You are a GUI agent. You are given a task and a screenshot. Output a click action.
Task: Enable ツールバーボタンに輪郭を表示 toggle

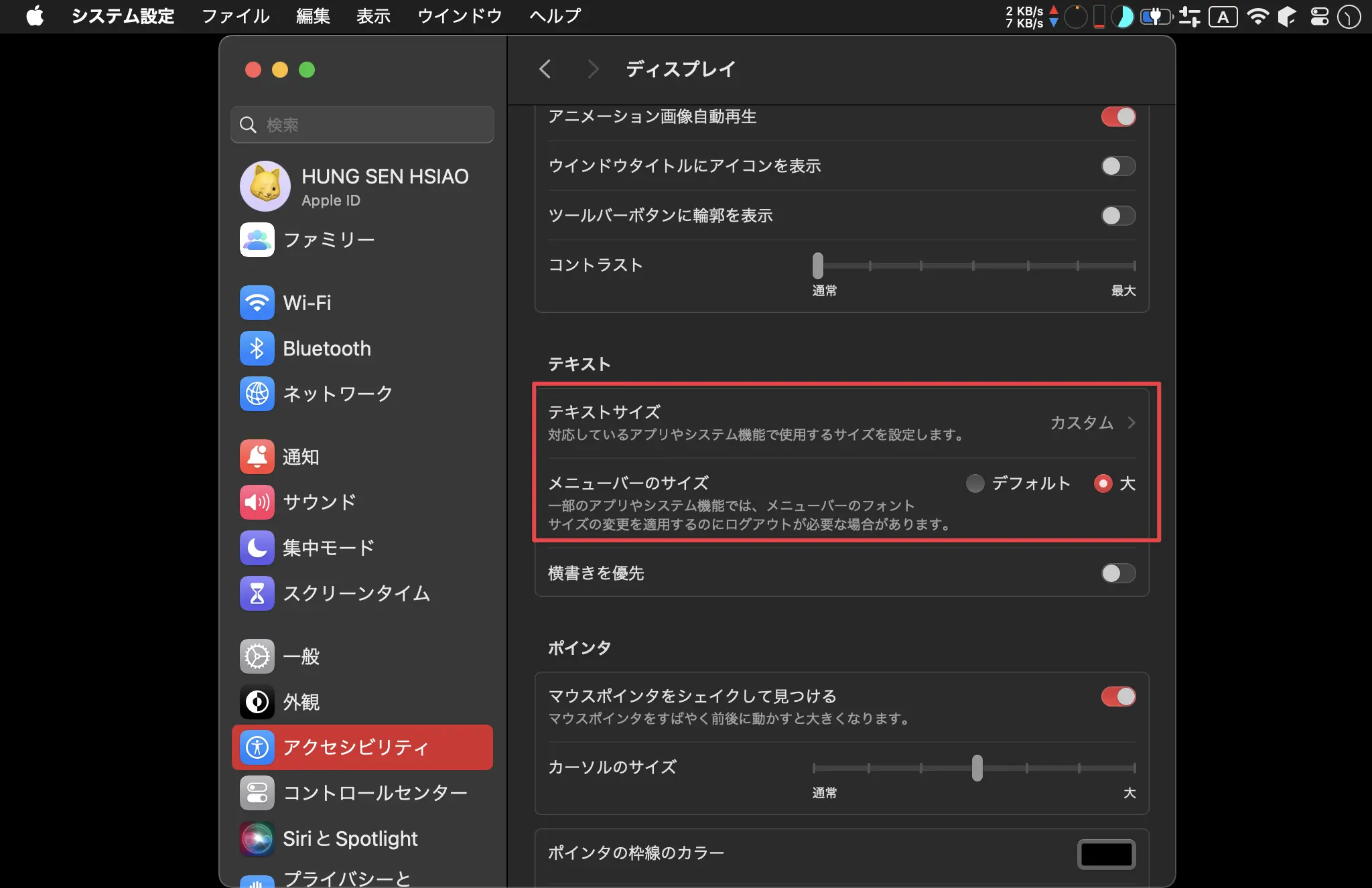coord(1118,216)
